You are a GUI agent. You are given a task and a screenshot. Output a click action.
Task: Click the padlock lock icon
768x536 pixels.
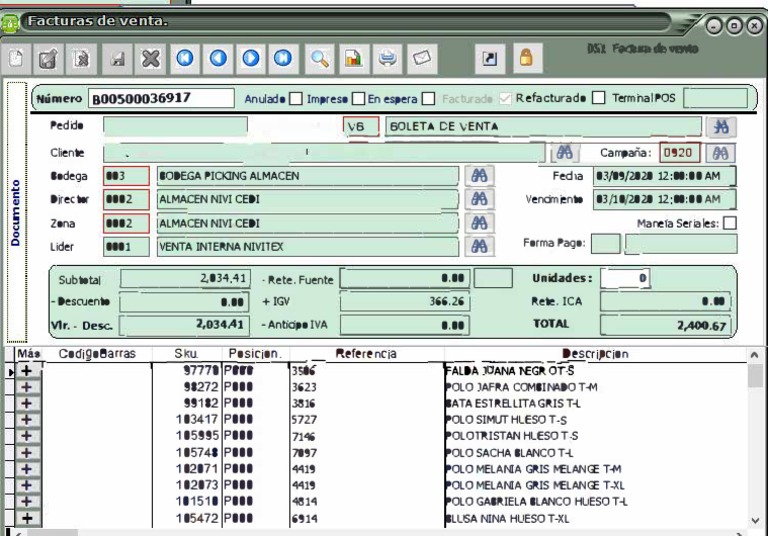coord(527,58)
